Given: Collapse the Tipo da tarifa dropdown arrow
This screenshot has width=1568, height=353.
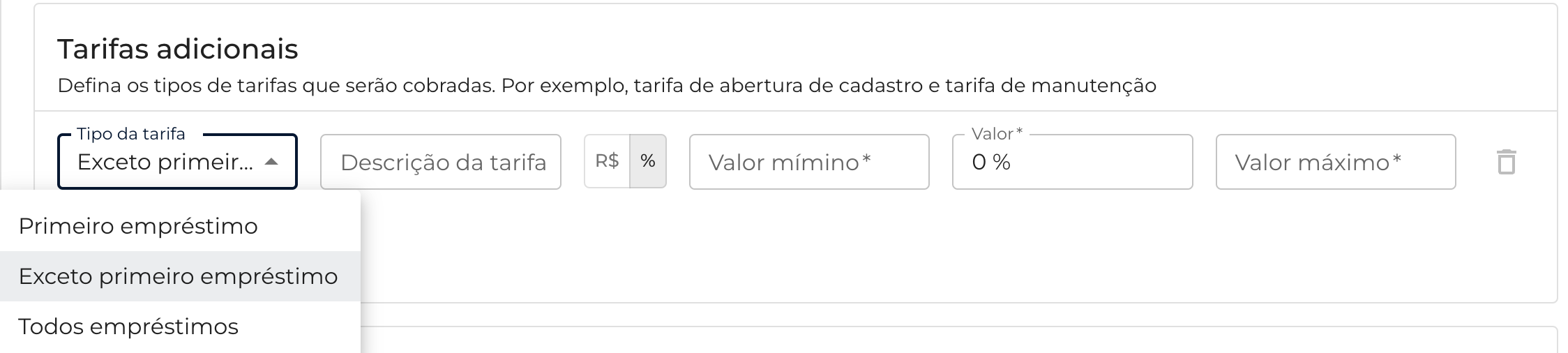Looking at the screenshot, I should (x=271, y=162).
